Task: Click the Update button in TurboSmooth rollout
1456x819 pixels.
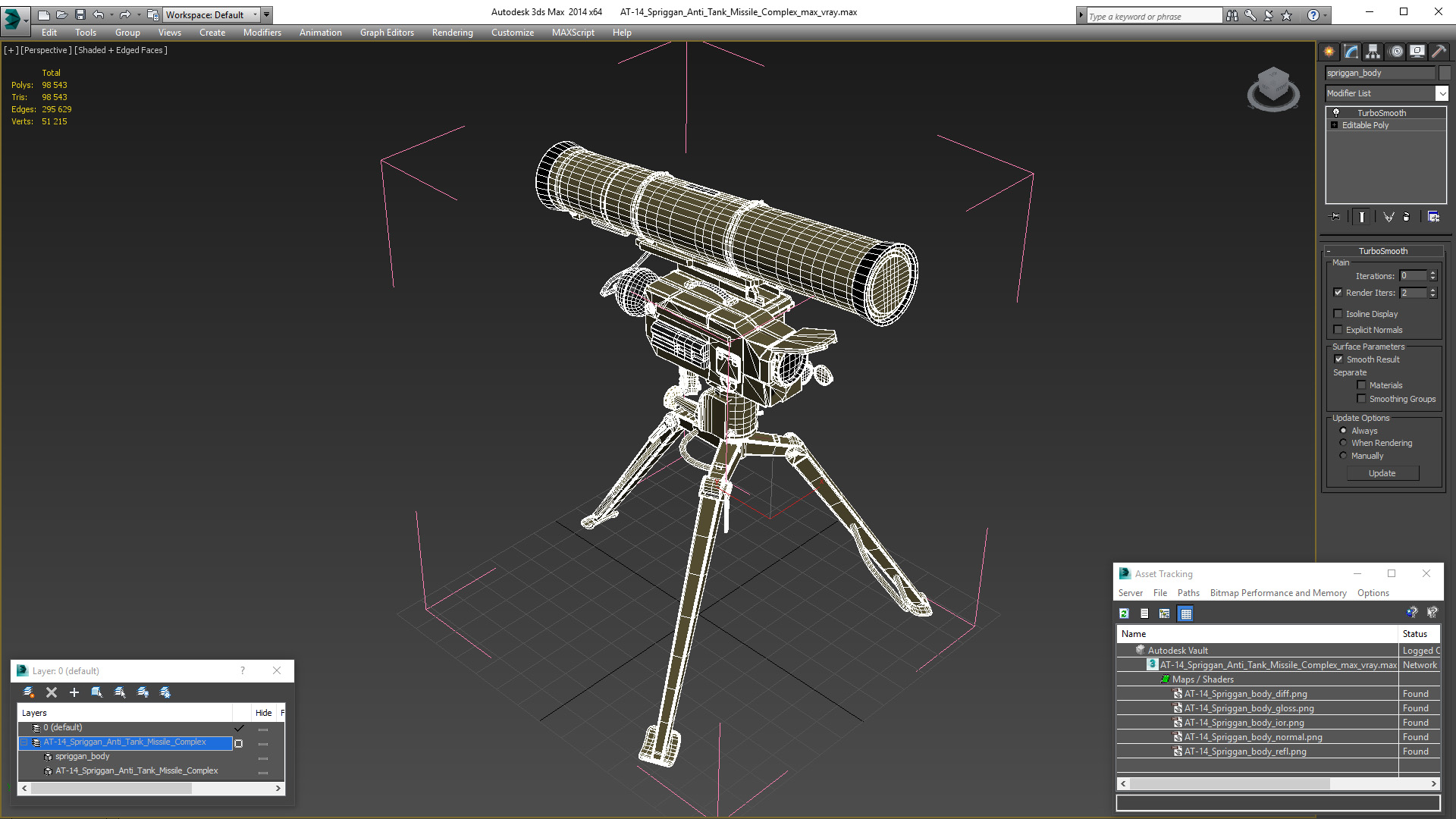Action: 1382,473
